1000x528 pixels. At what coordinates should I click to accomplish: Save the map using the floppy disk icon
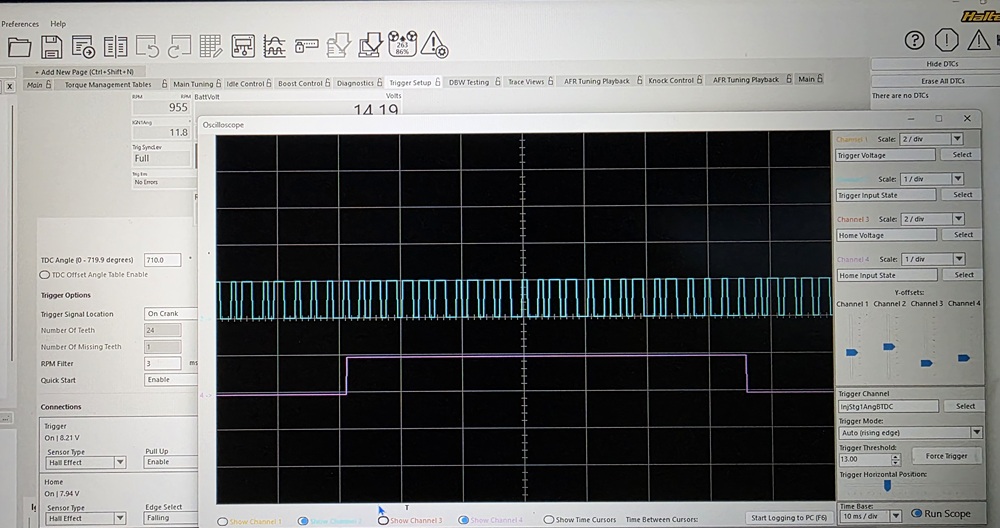[52, 47]
